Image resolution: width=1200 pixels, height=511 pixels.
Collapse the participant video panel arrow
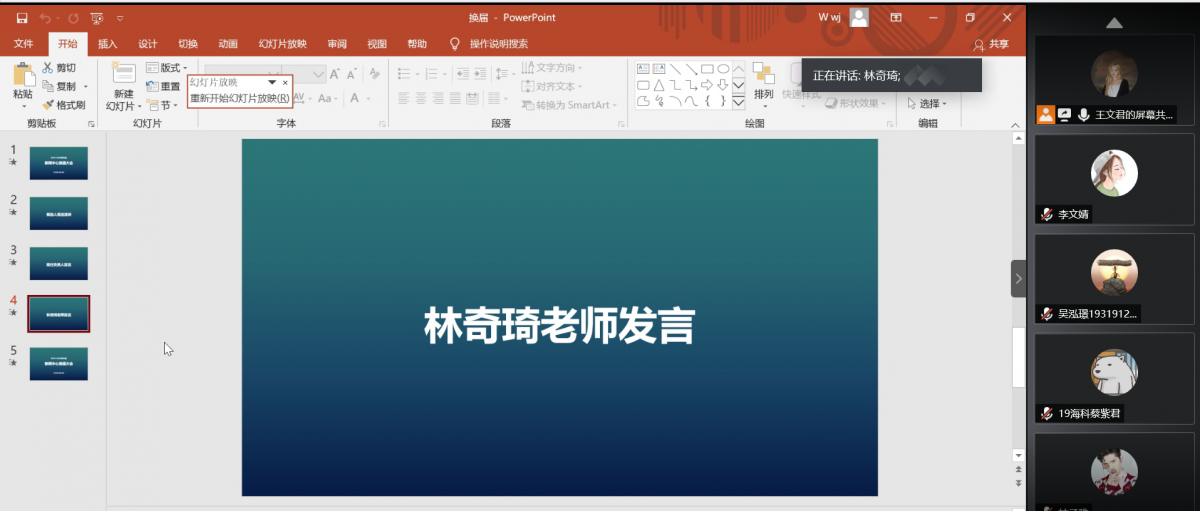point(1019,279)
